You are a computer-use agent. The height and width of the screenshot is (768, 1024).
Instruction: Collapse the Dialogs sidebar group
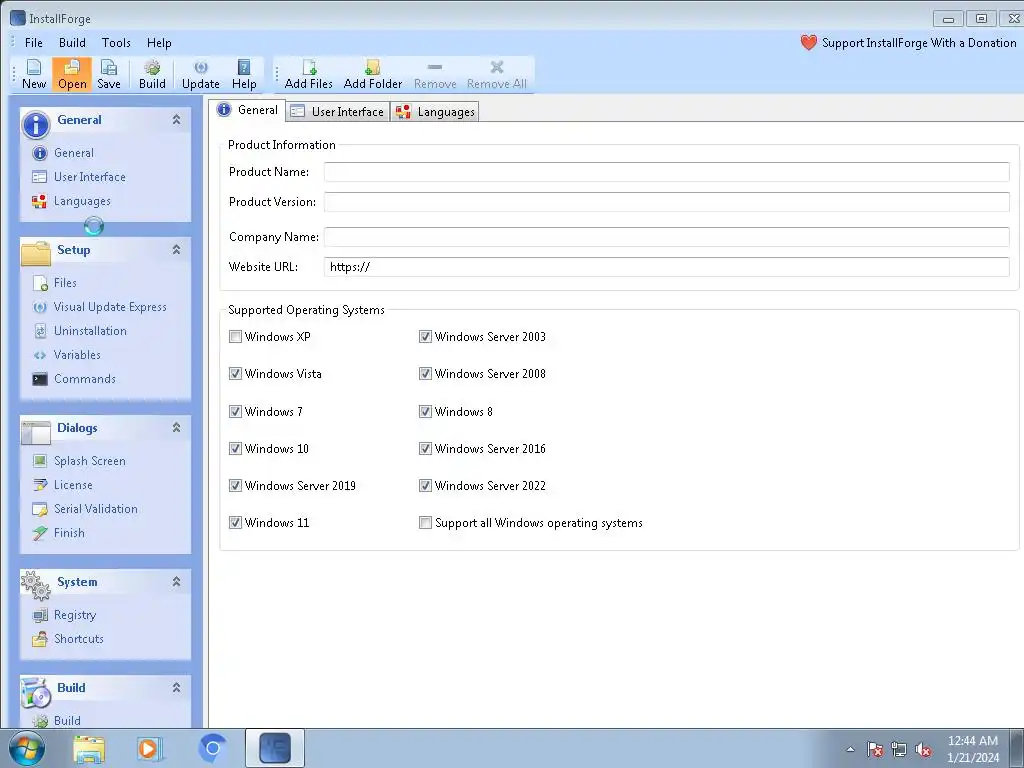tap(176, 427)
